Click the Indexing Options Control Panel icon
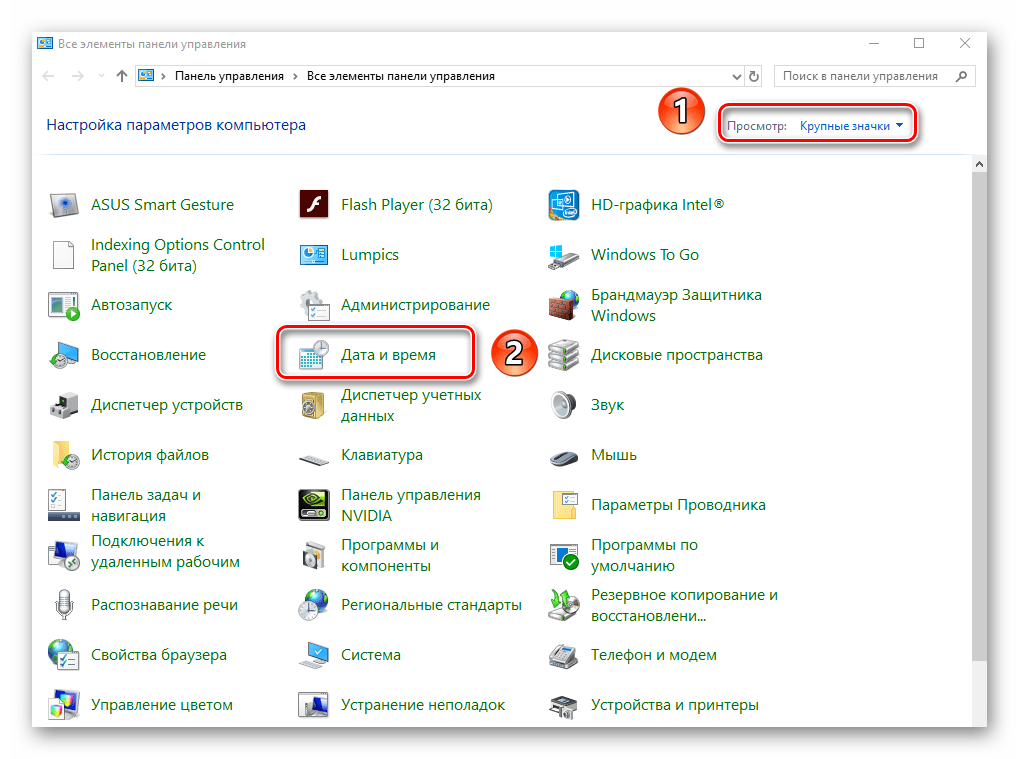Screen dimensions: 1019x759 tap(64, 255)
